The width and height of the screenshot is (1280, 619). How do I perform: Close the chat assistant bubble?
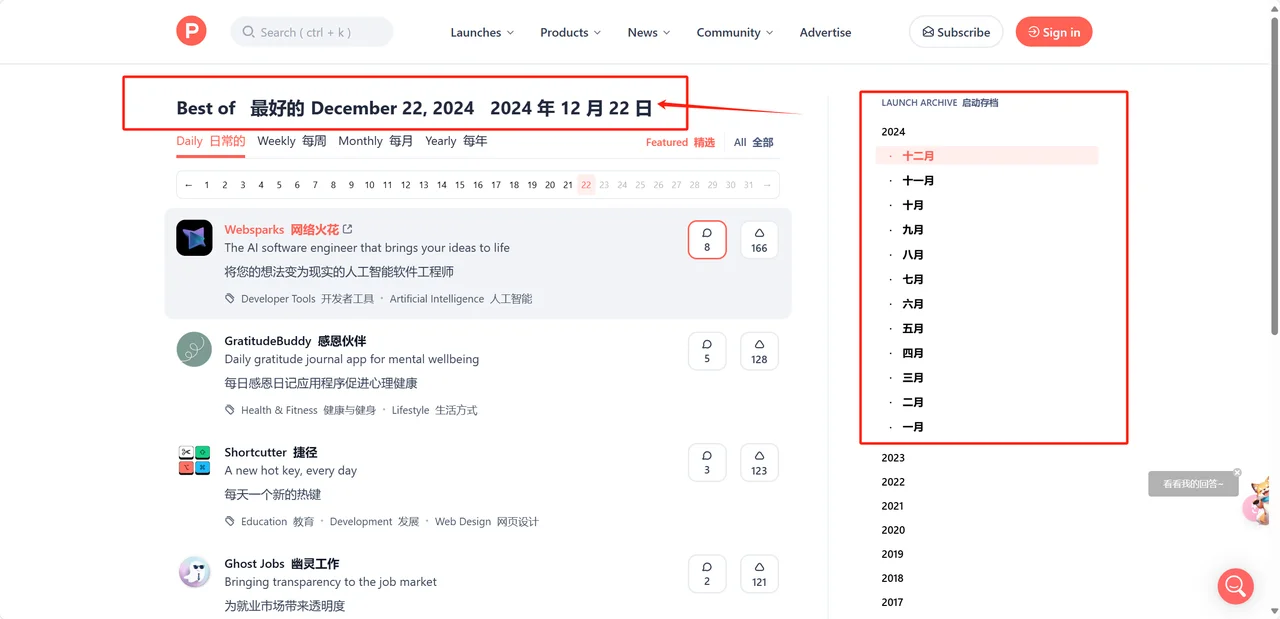[x=1237, y=472]
